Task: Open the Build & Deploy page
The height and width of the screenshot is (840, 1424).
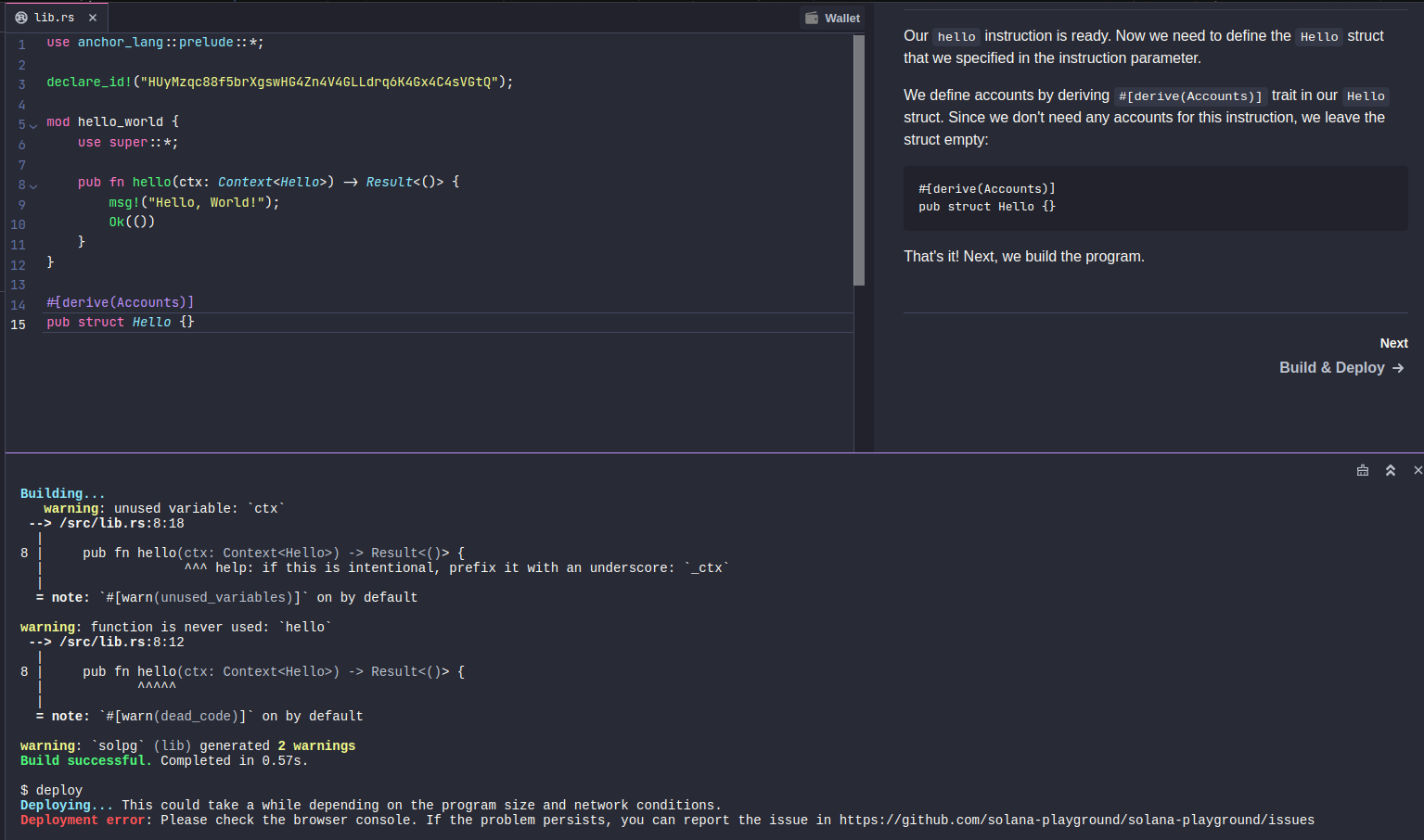Action: point(1332,367)
